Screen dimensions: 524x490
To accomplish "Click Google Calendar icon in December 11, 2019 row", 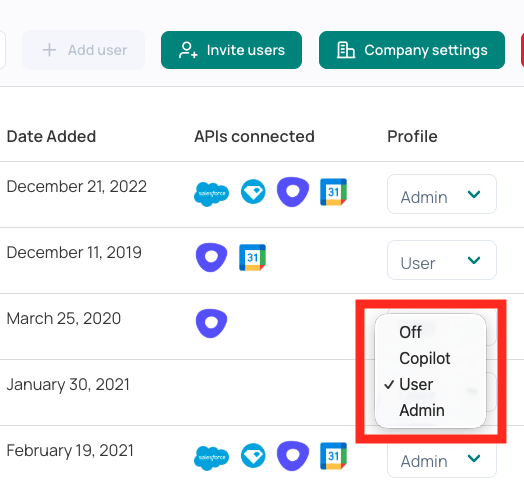I will pyautogui.click(x=252, y=257).
